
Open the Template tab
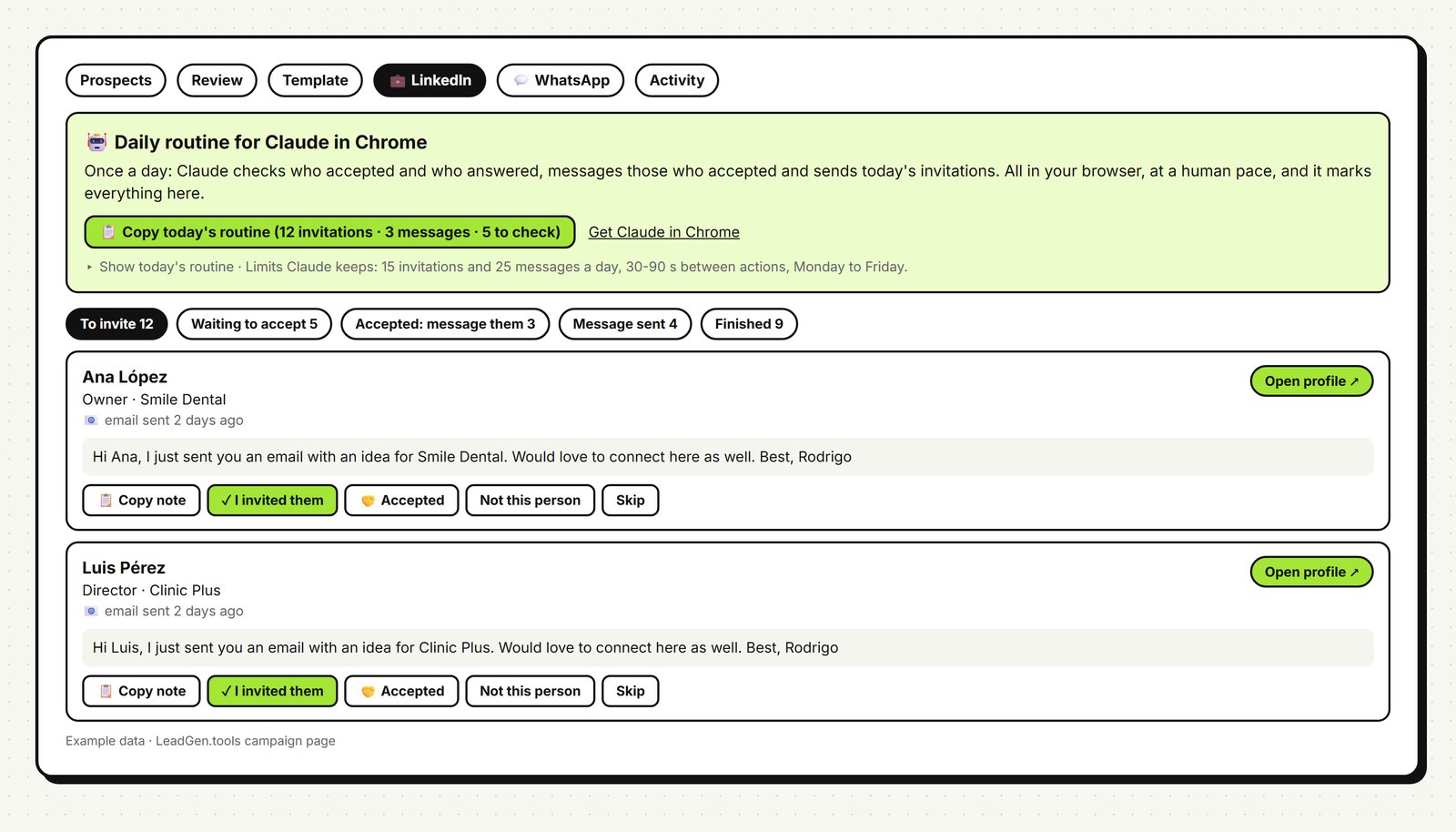(x=315, y=80)
